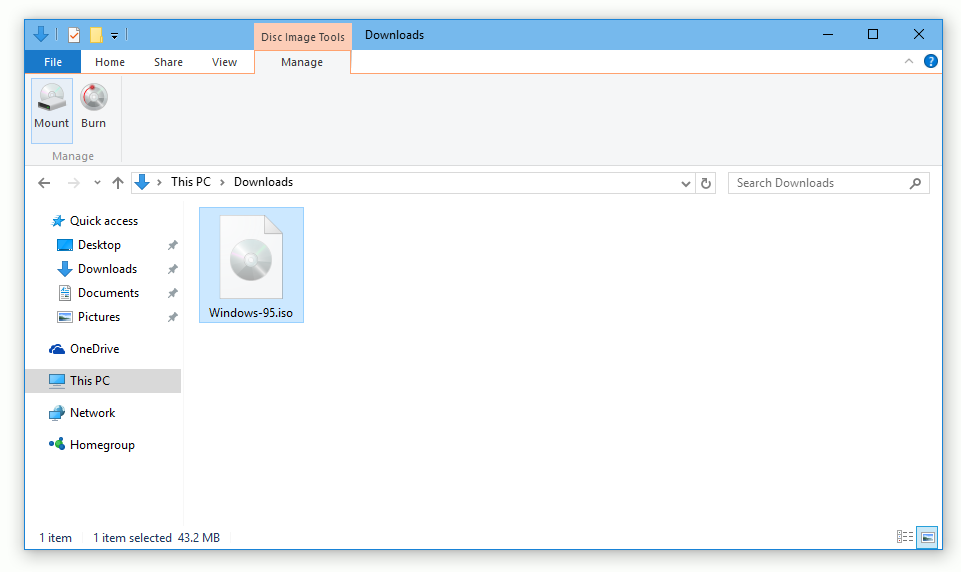Click the Disc Image Tools contextual tab

303,37
